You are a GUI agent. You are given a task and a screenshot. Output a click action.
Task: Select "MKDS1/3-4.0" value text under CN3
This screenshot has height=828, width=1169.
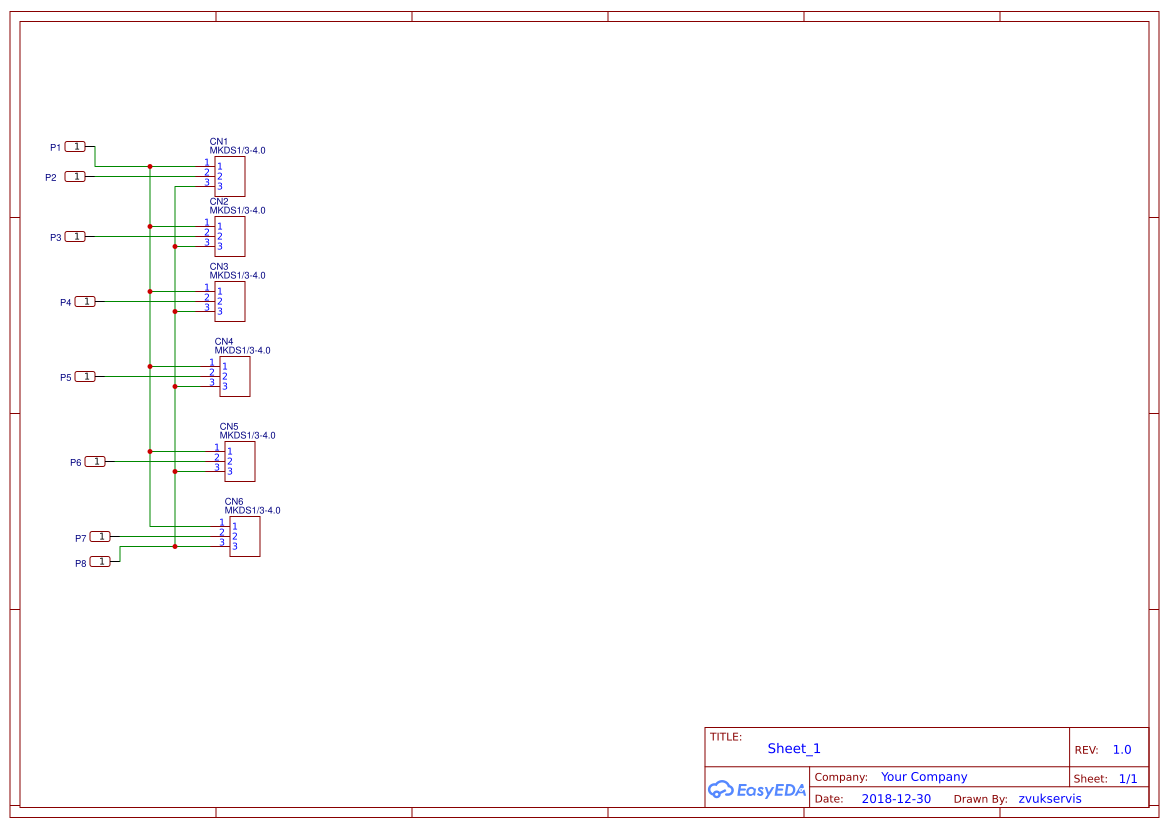coord(237,276)
